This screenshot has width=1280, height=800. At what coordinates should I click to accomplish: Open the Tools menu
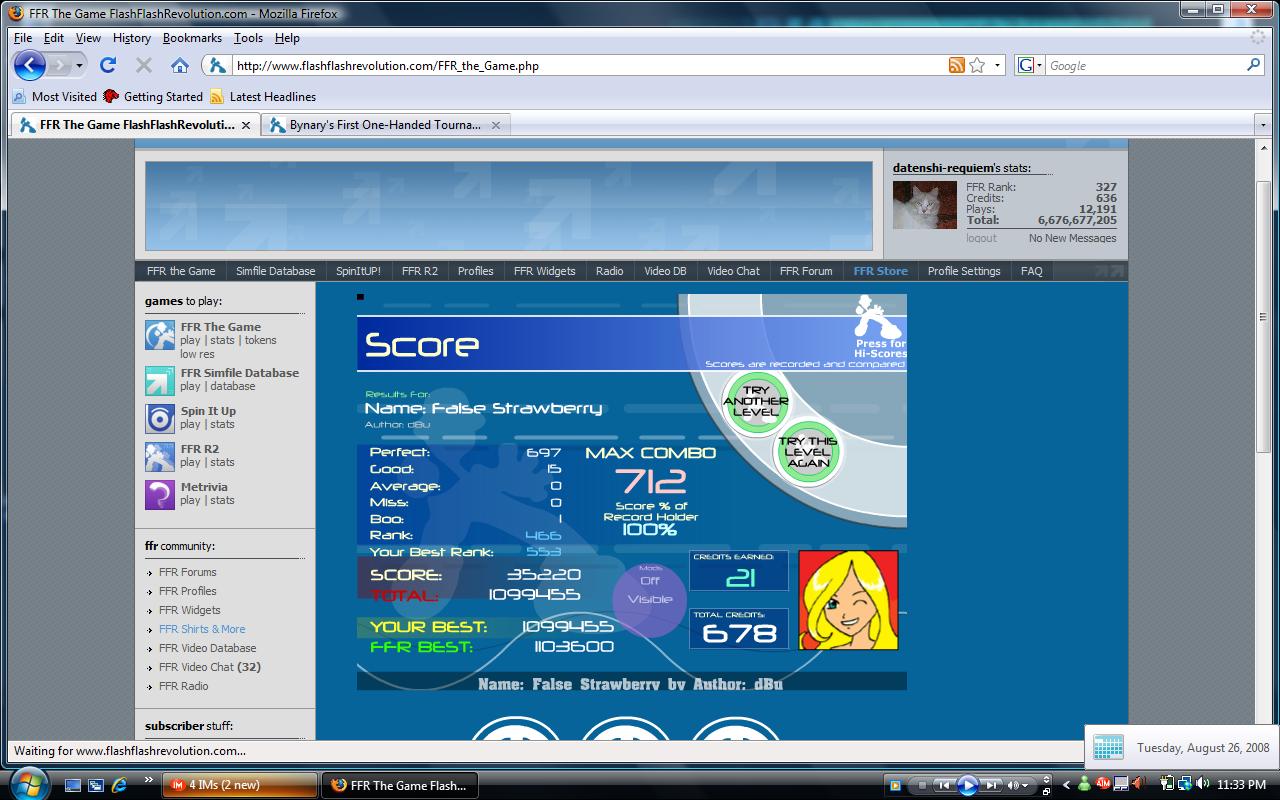pyautogui.click(x=248, y=38)
